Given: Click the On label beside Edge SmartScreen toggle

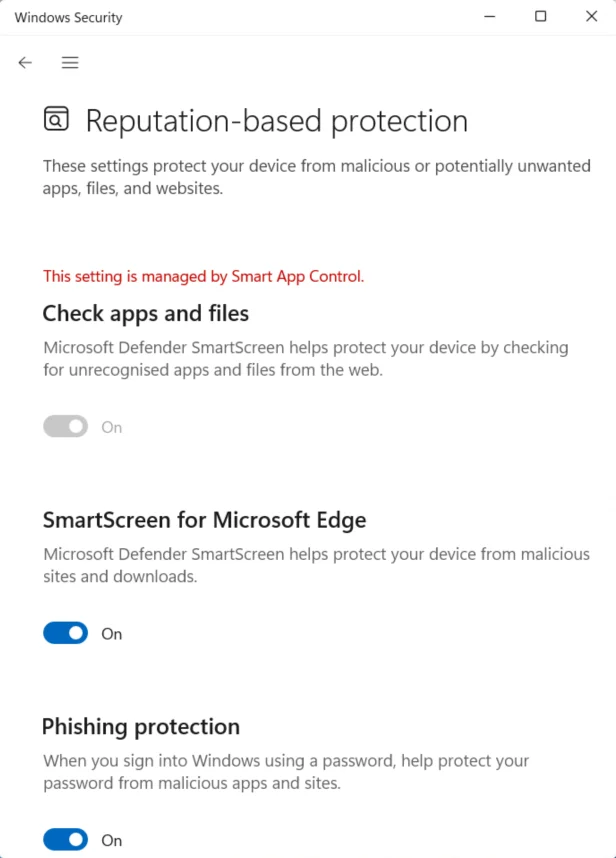Looking at the screenshot, I should (x=112, y=634).
